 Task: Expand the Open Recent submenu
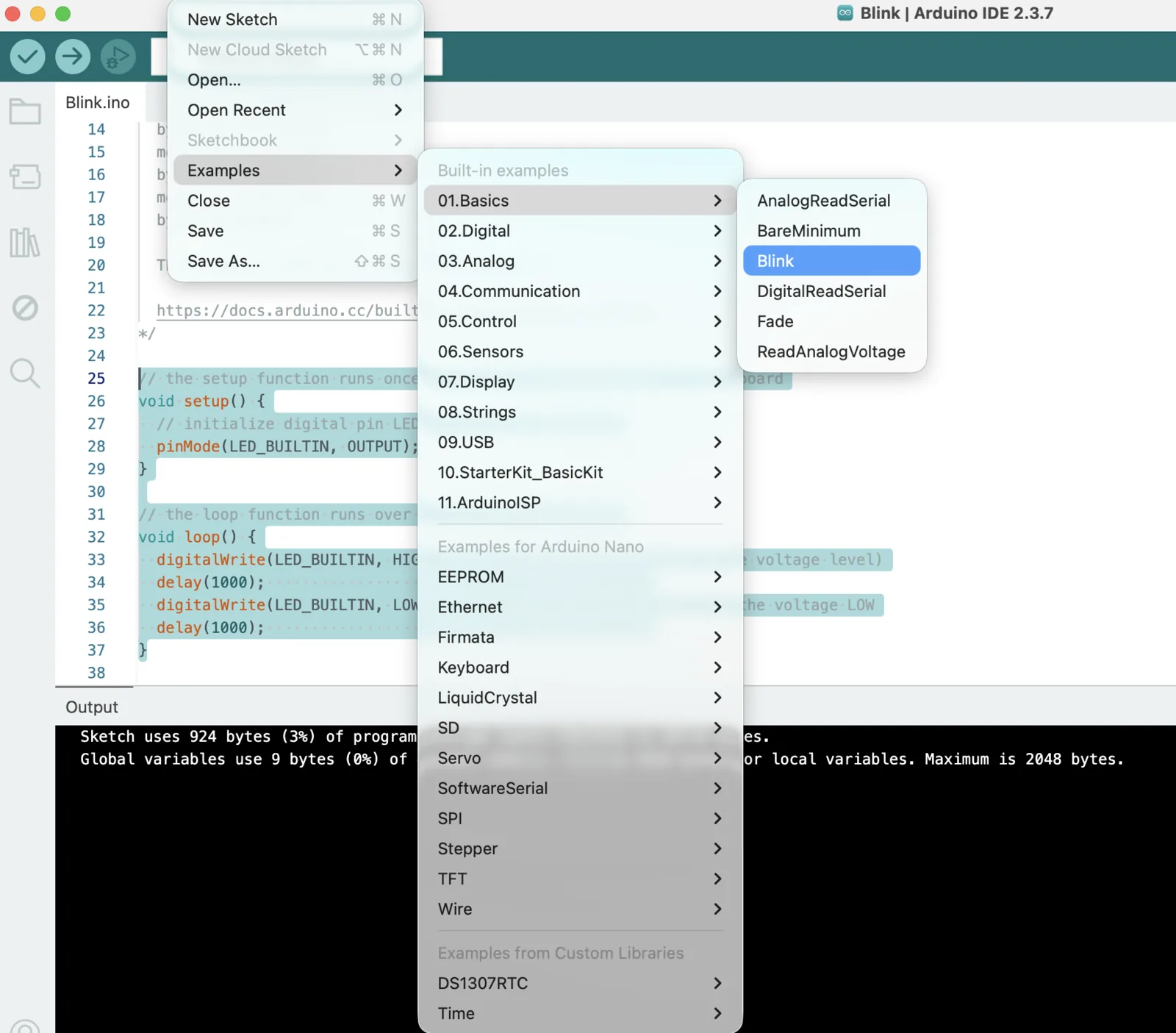point(237,110)
